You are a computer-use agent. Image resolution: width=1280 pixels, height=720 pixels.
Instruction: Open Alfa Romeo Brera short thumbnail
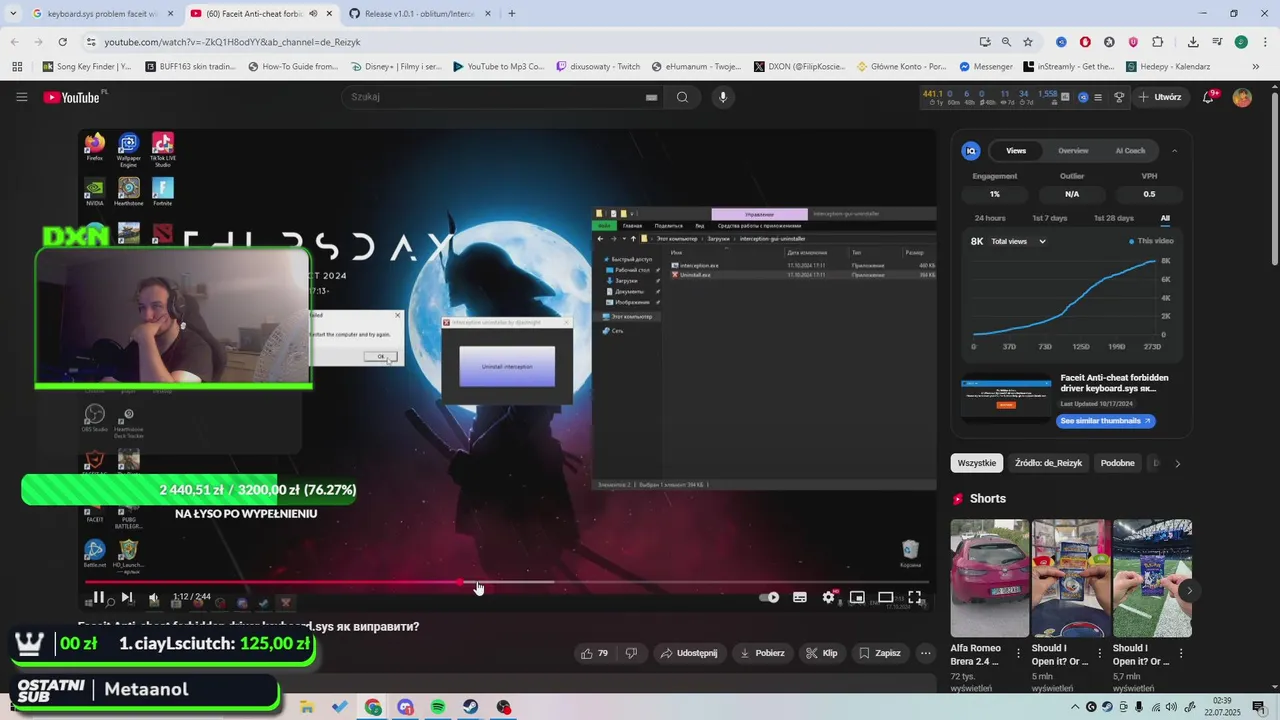click(990, 578)
